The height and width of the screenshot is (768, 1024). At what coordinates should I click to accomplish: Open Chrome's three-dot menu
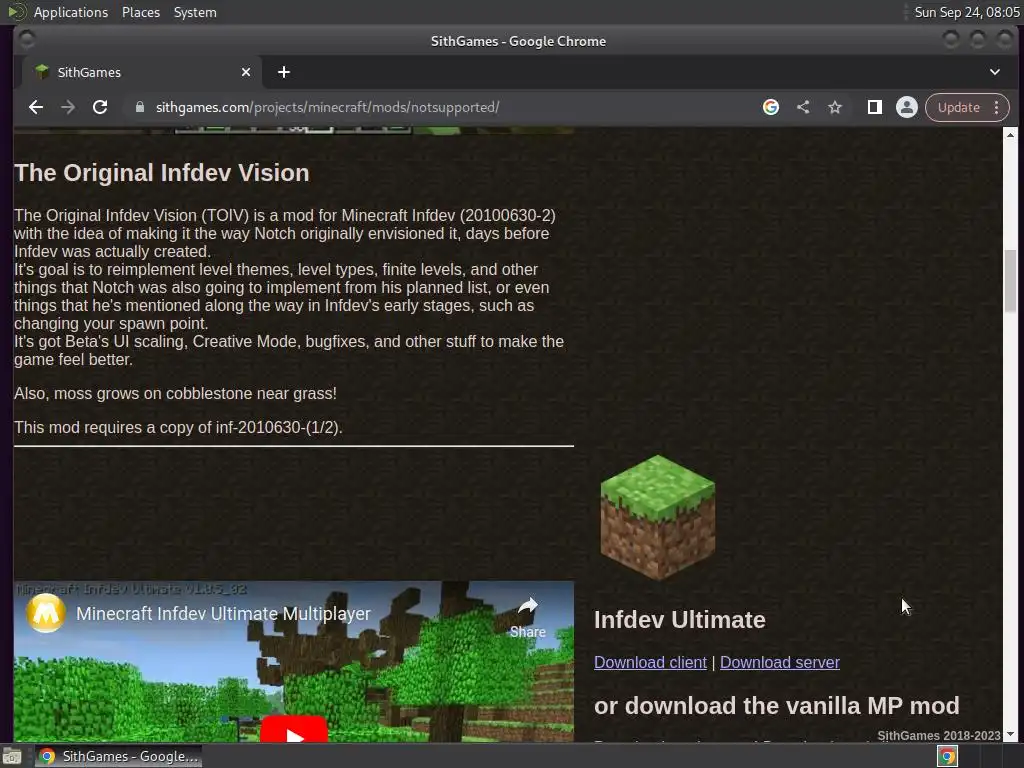click(x=997, y=107)
